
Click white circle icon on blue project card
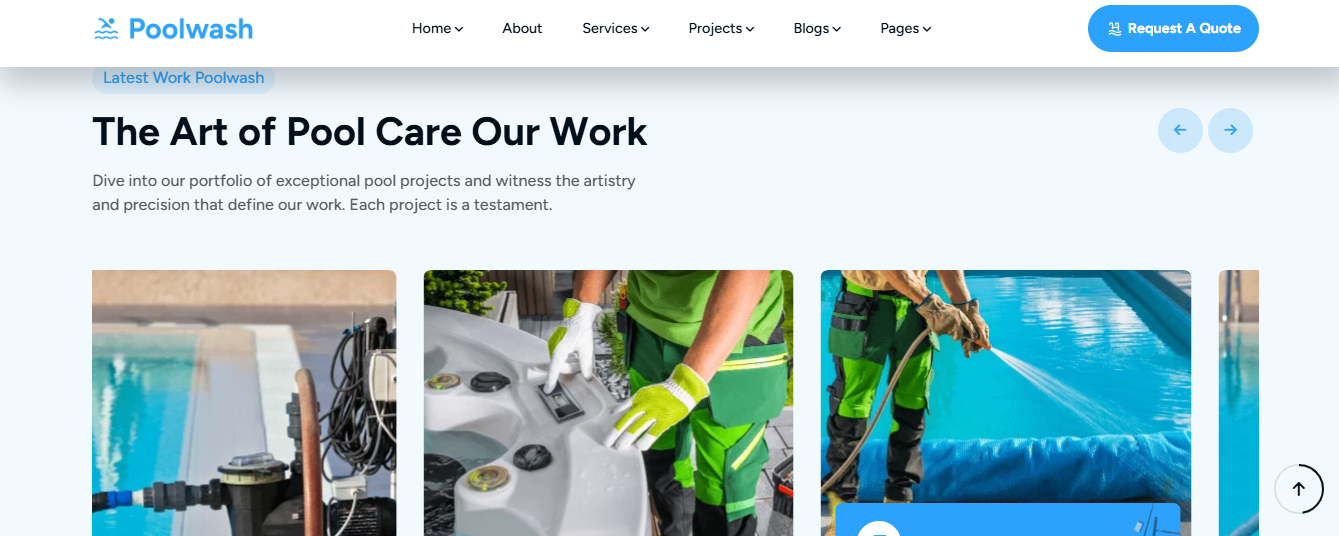(879, 529)
